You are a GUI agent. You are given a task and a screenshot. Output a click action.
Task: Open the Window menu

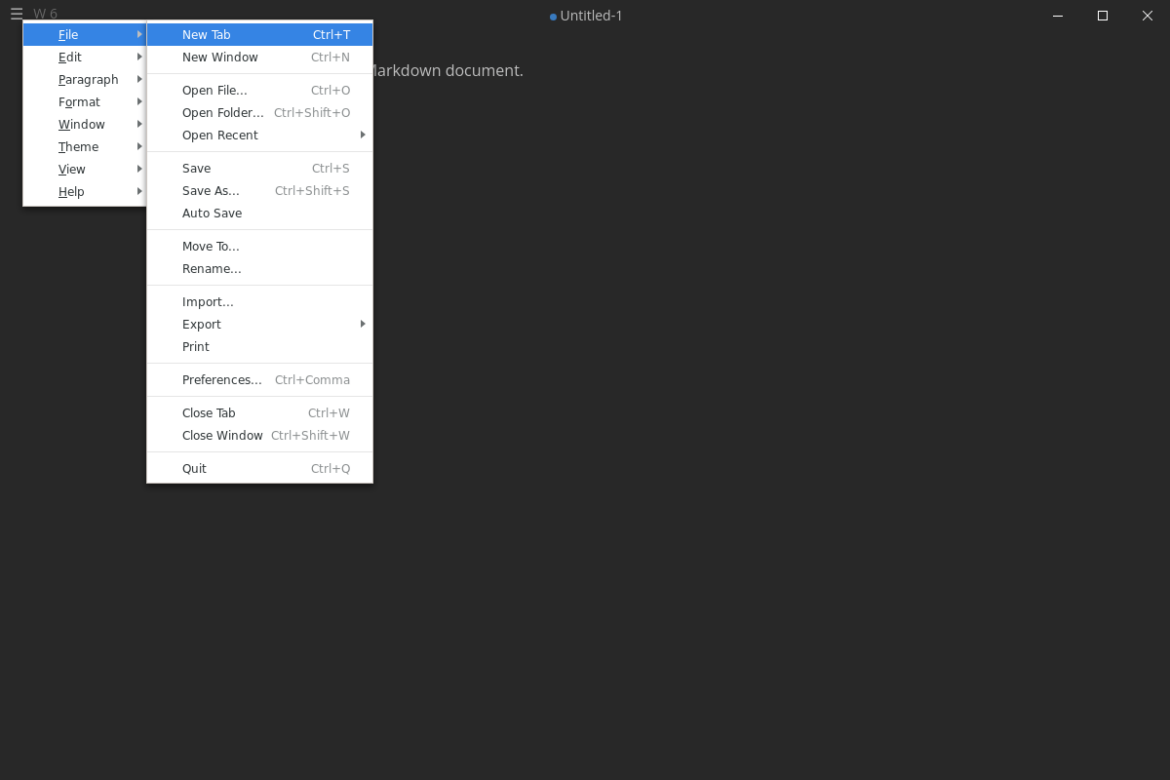81,124
